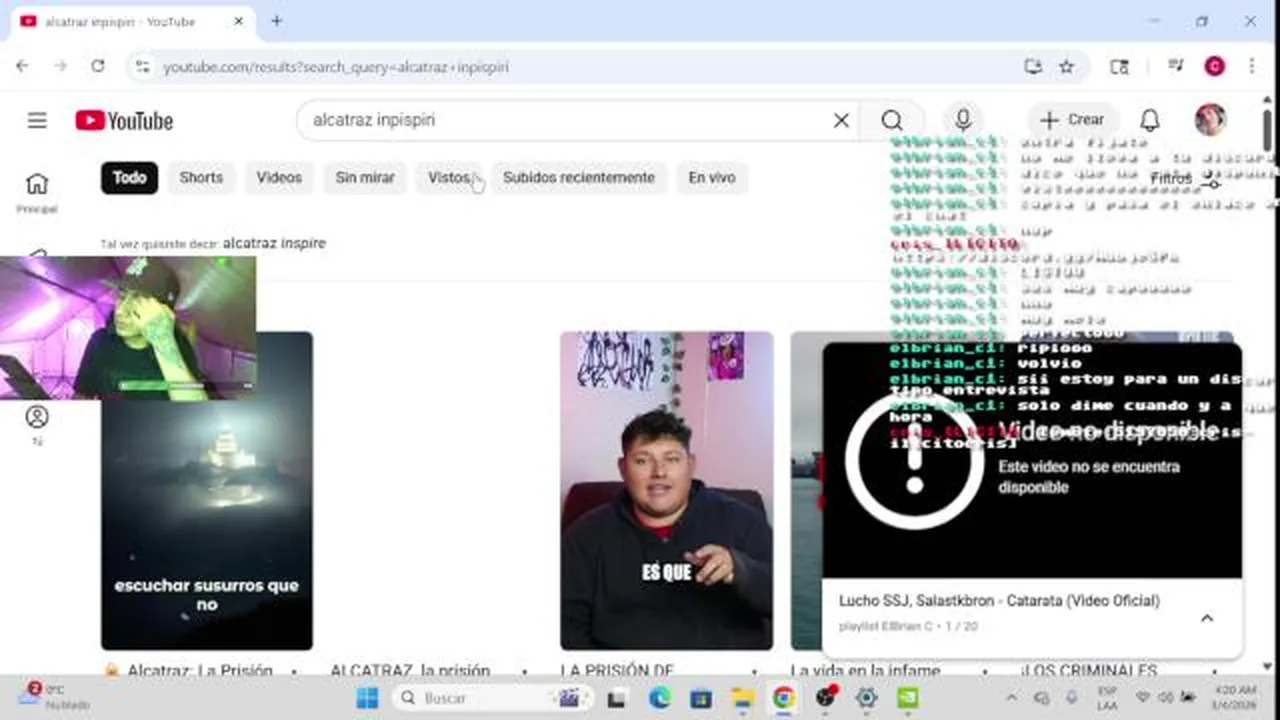
Task: Open File Explorer from taskbar
Action: pos(742,698)
